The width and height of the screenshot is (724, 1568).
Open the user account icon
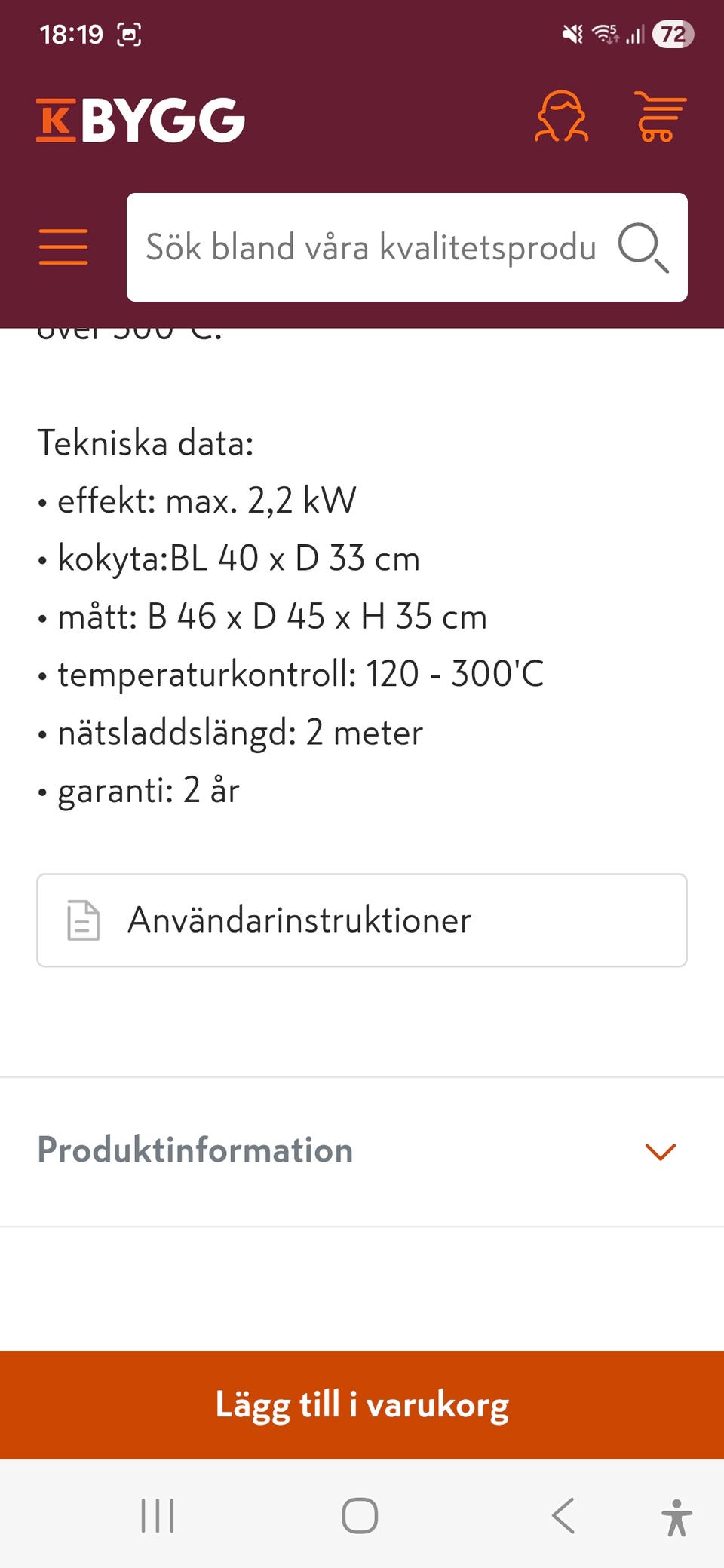click(561, 117)
